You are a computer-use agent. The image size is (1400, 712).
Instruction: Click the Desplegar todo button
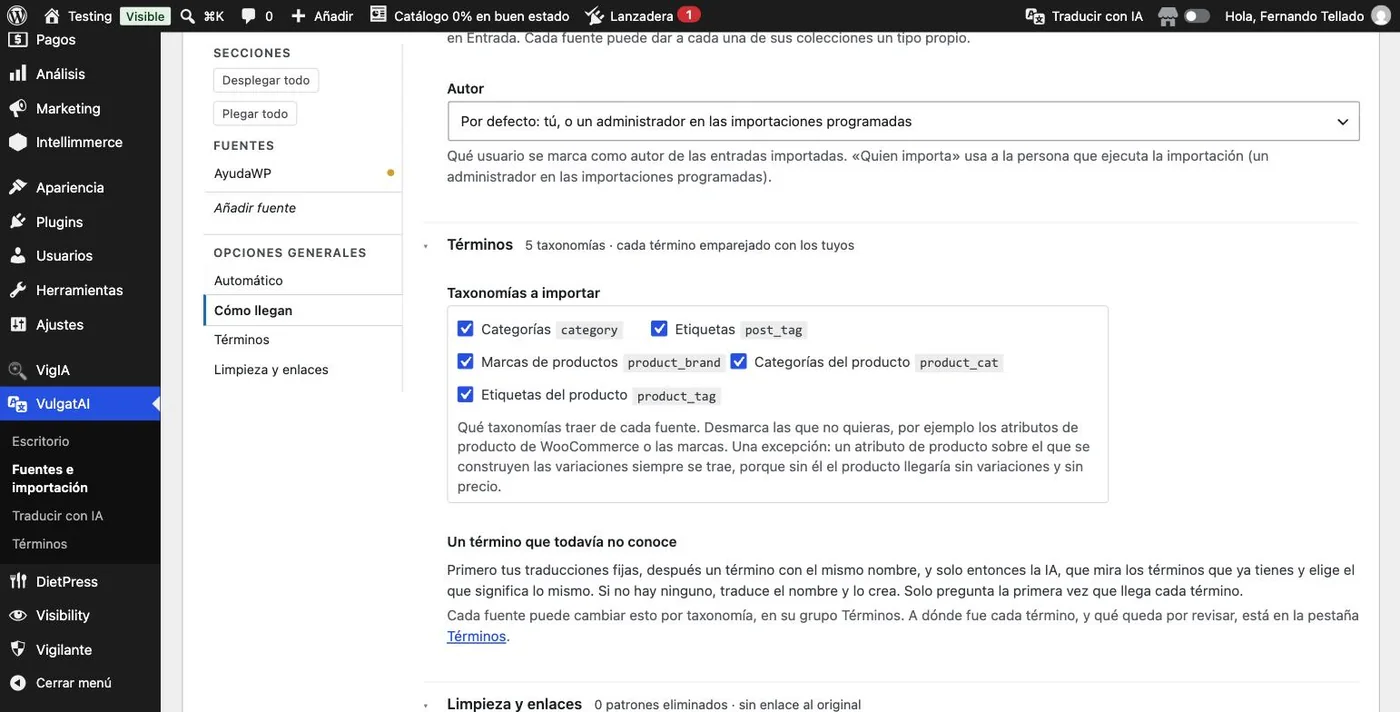[266, 80]
